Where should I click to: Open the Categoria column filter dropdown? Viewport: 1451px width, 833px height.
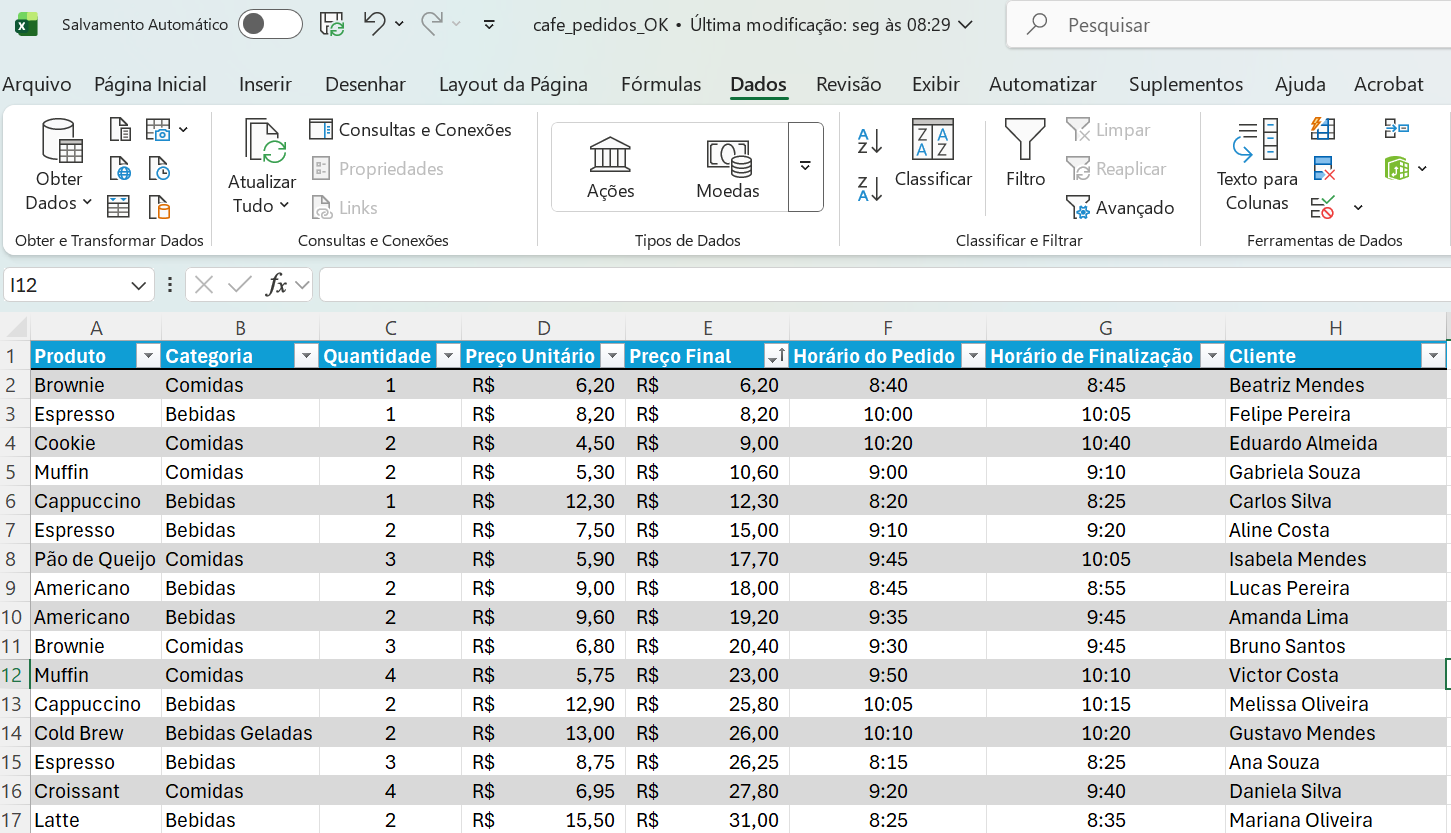306,356
